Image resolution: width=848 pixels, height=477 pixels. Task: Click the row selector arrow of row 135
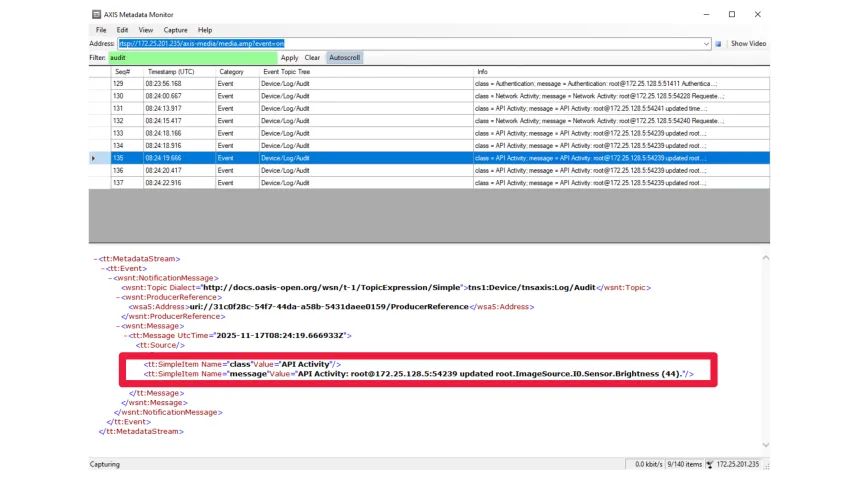tap(94, 158)
